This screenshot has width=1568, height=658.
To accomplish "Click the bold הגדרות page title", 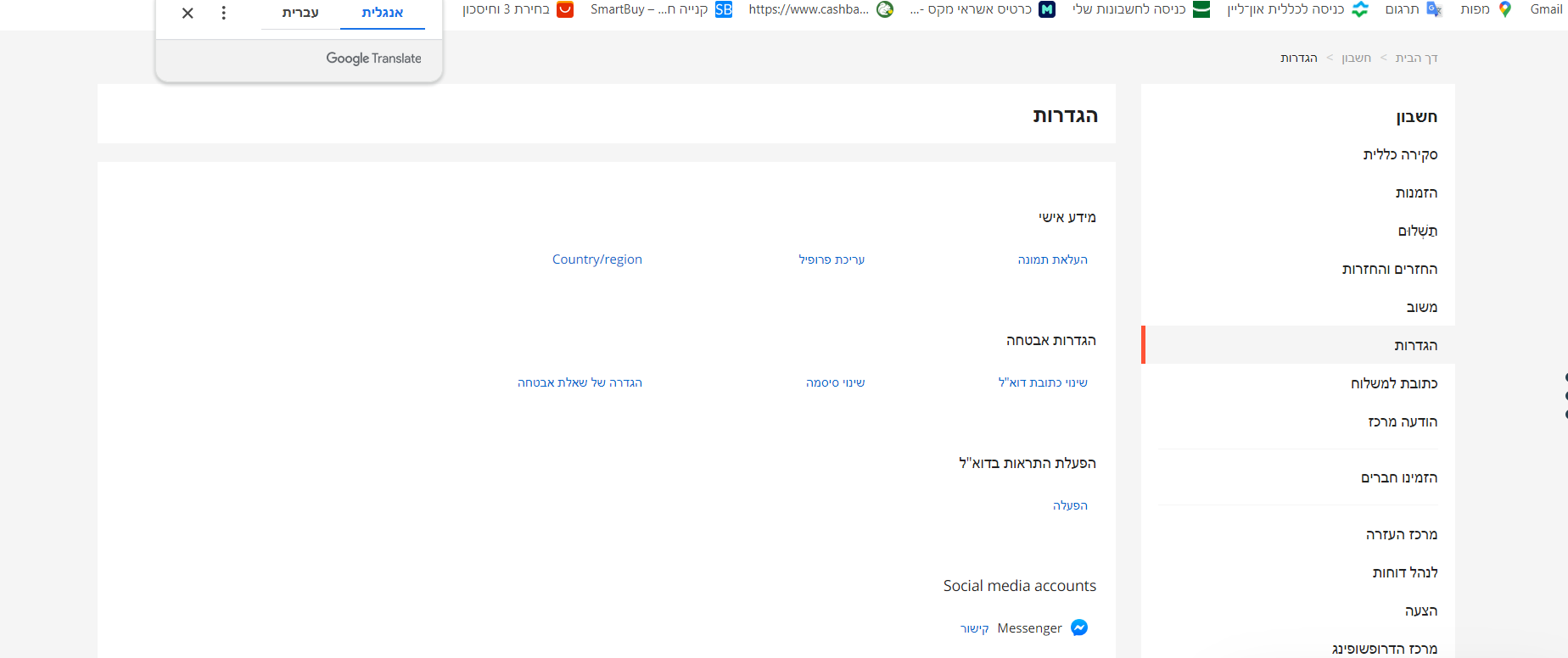I will point(1066,115).
